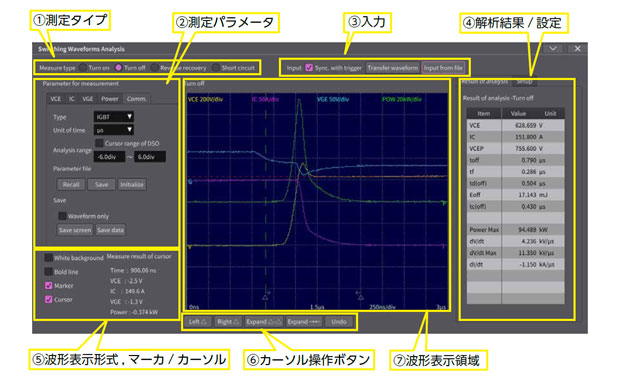The image size is (620, 384).
Task: Toggle the Cursor range of DSO checkbox
Action: 99,143
